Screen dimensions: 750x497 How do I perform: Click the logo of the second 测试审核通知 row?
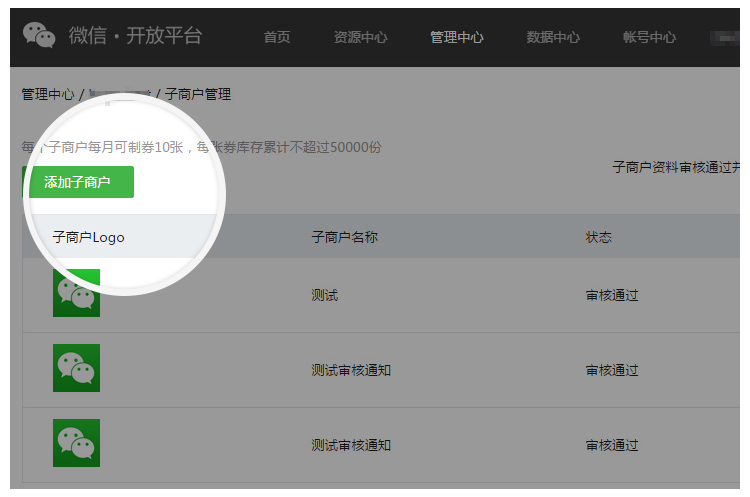[x=77, y=443]
